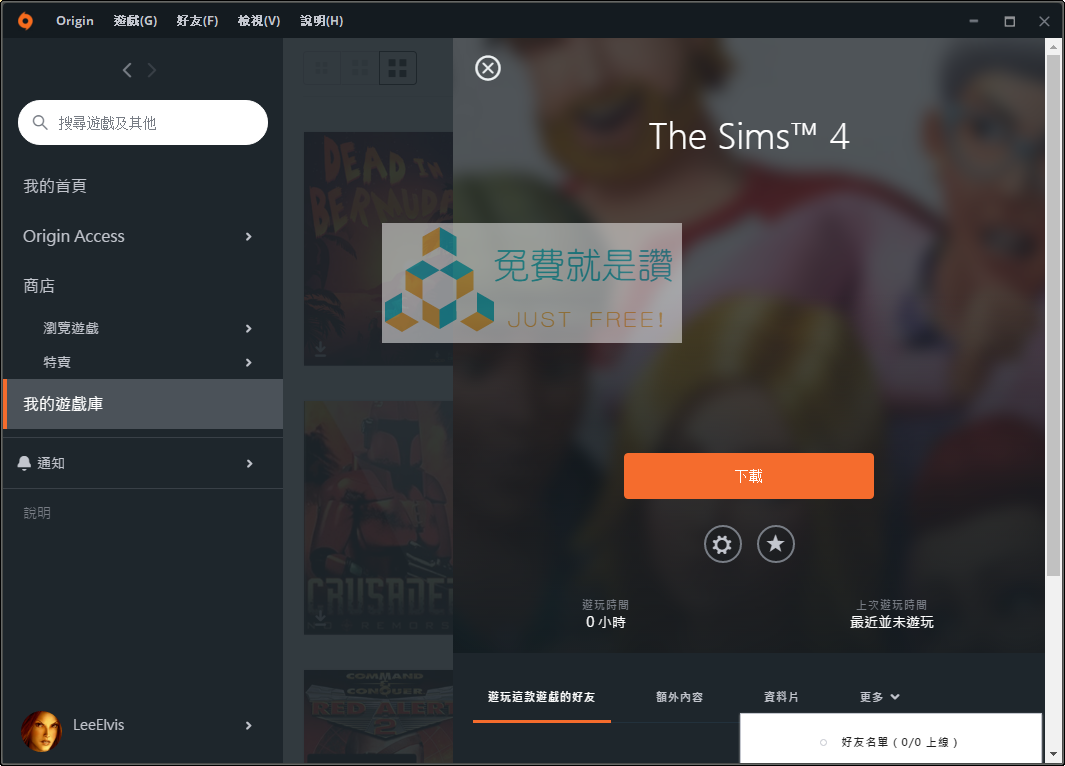The width and height of the screenshot is (1065, 766).
Task: Close the Sims 4 details panel
Action: [488, 68]
